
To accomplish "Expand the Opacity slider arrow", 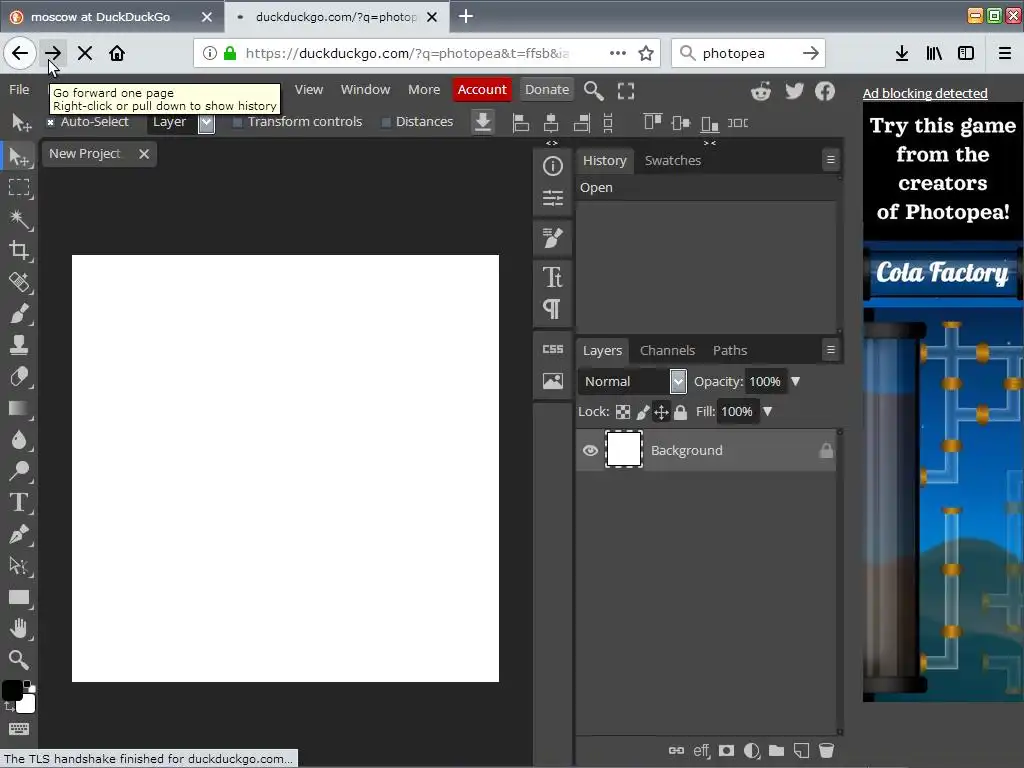I will point(795,381).
